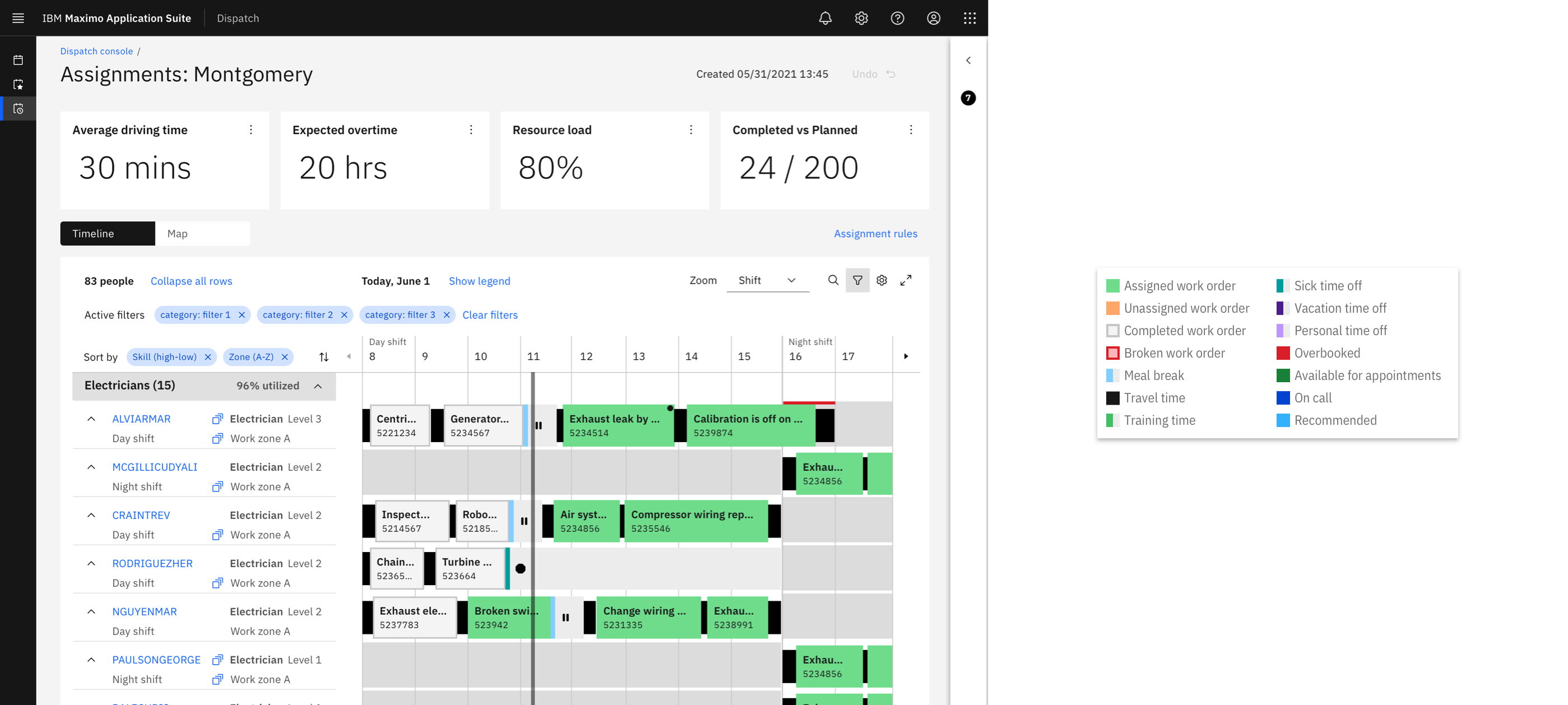Select work order Exhaust leak by 5234514
The width and height of the screenshot is (1568, 705).
click(x=618, y=425)
